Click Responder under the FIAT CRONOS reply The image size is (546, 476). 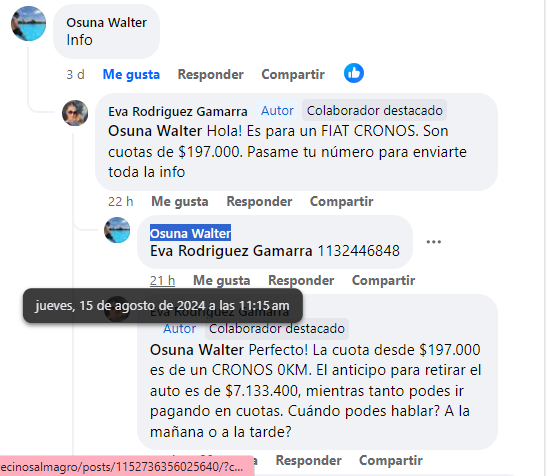[259, 202]
